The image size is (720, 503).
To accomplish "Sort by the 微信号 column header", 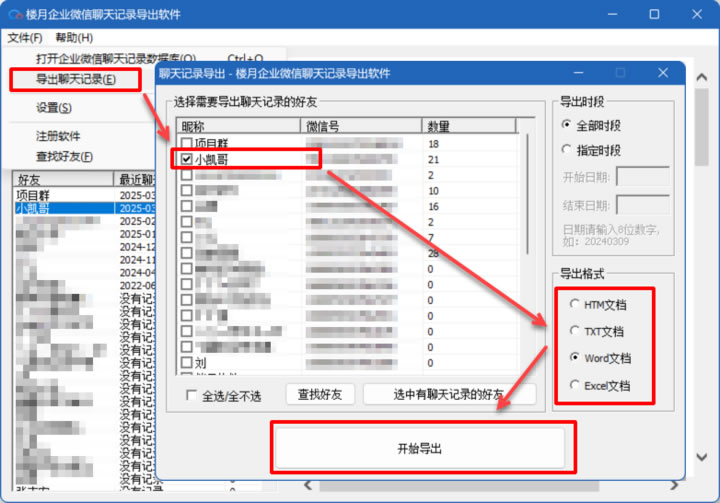I will tap(361, 126).
